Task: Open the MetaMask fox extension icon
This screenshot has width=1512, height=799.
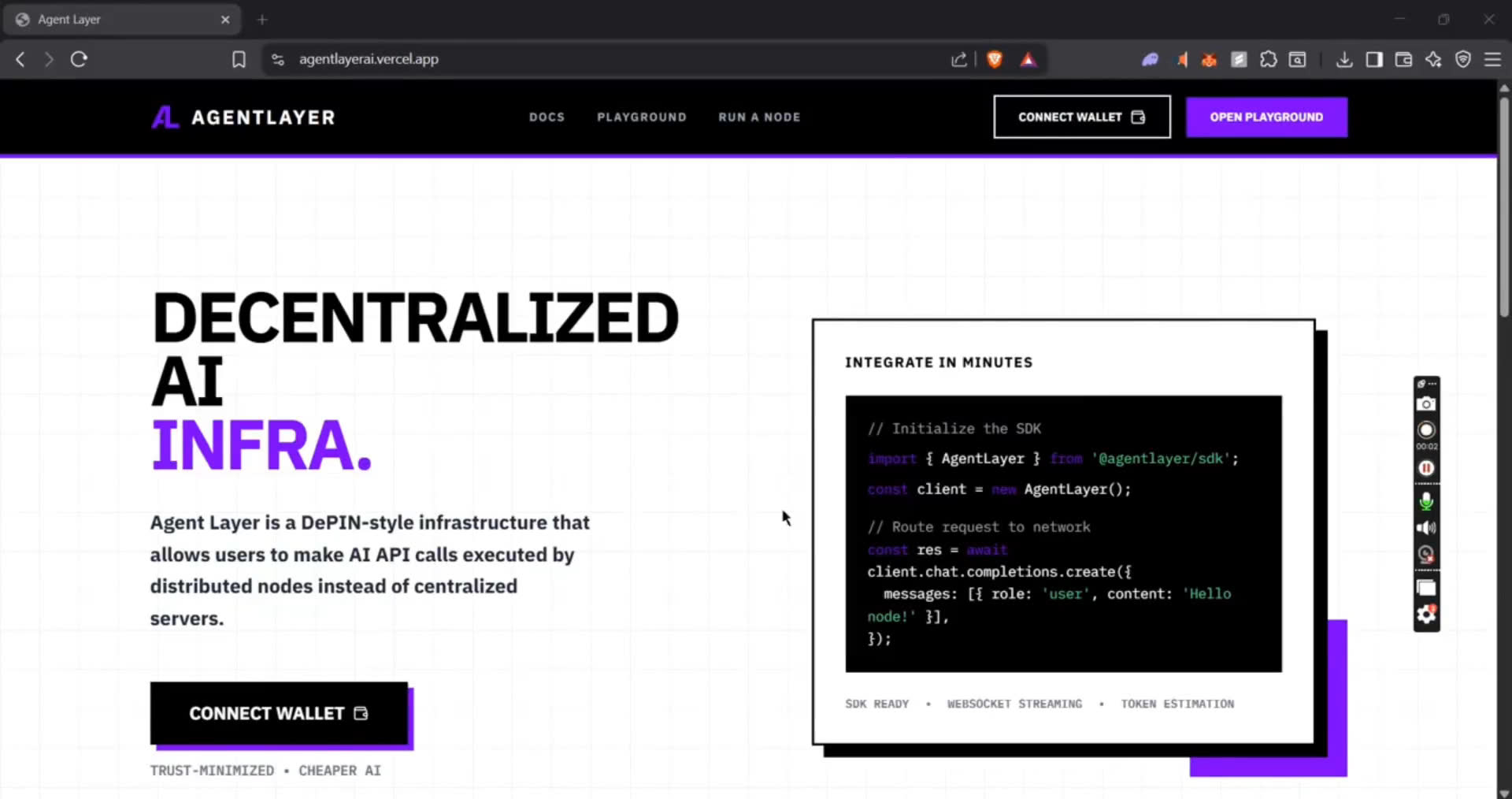Action: click(x=1209, y=59)
